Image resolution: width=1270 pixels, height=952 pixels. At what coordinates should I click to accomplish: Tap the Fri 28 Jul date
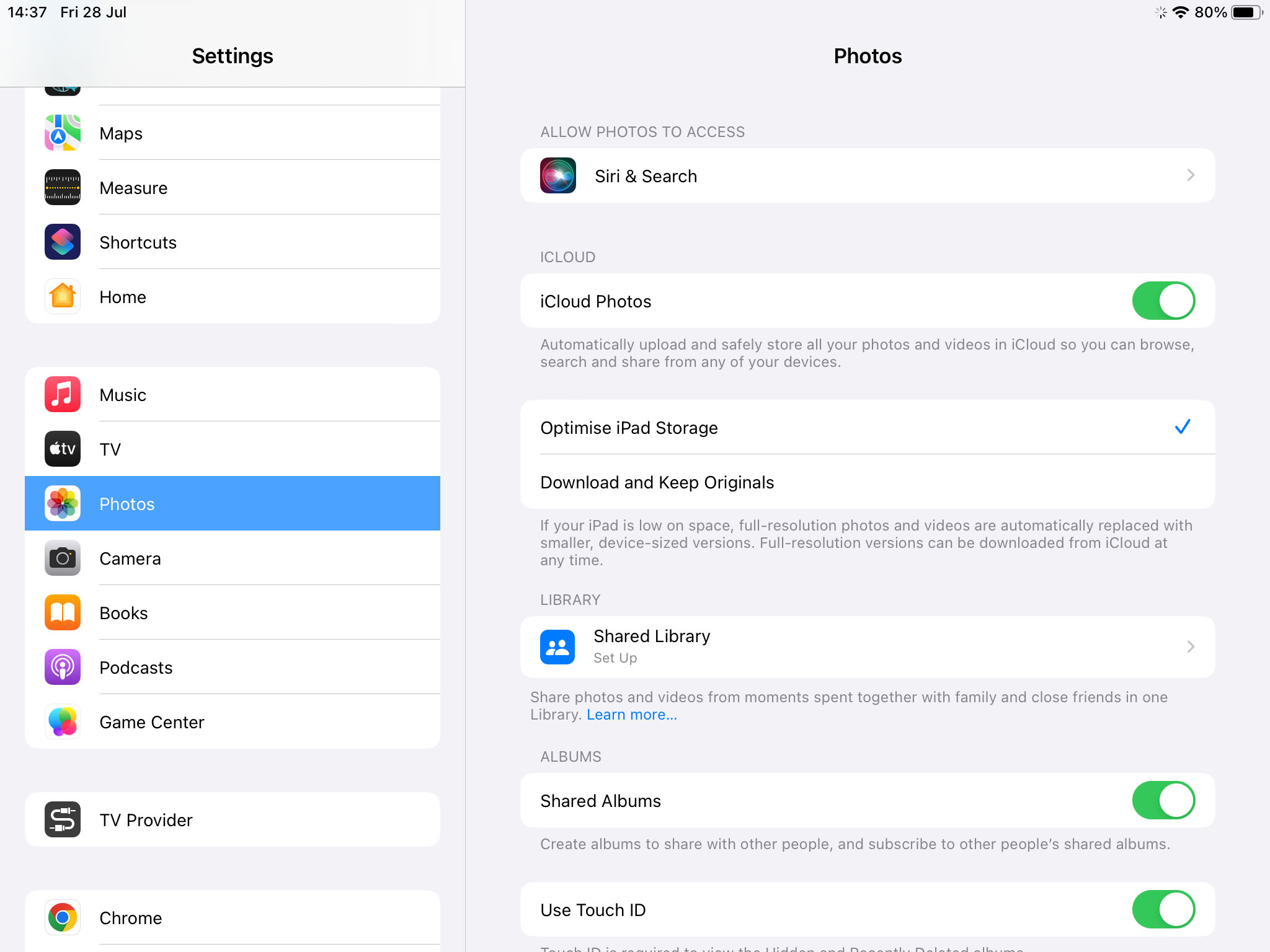tap(94, 12)
